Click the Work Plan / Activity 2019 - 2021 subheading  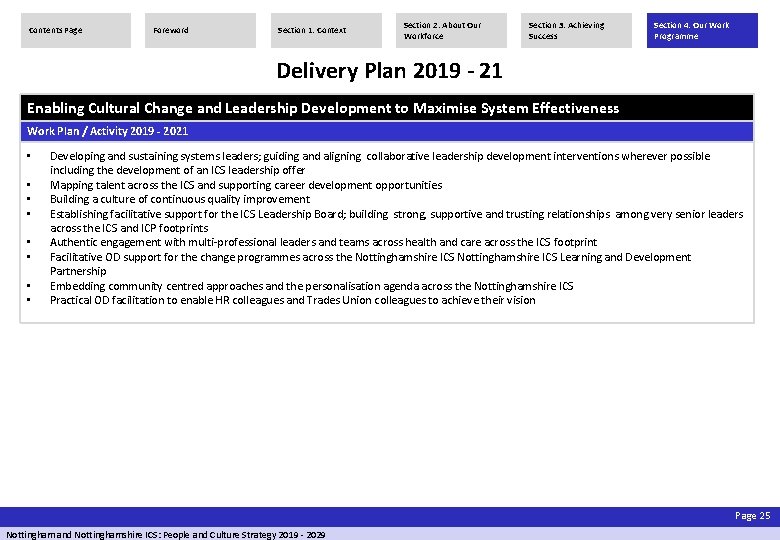point(387,131)
